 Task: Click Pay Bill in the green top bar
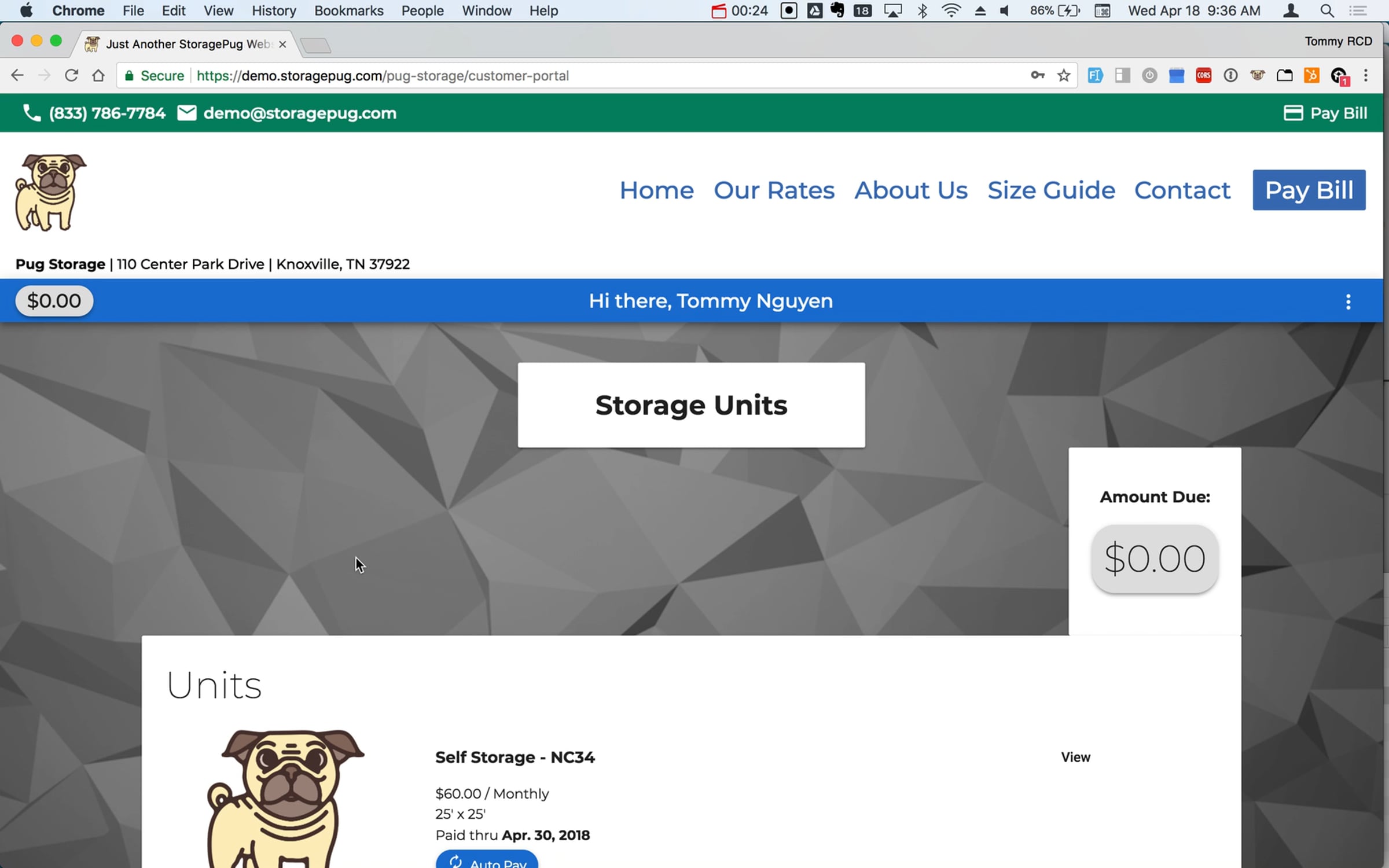1325,113
